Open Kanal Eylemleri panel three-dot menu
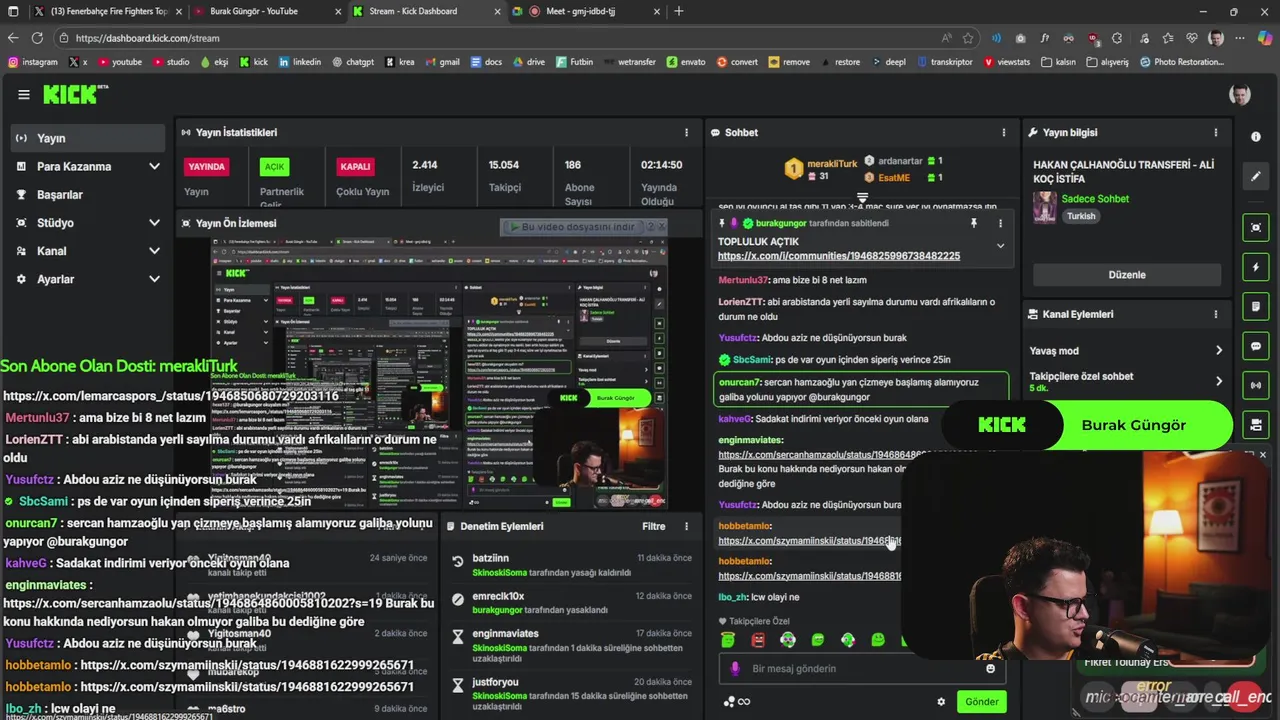 click(1216, 314)
